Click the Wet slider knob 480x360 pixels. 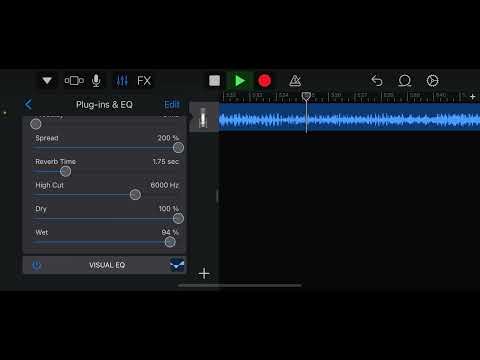pyautogui.click(x=170, y=242)
